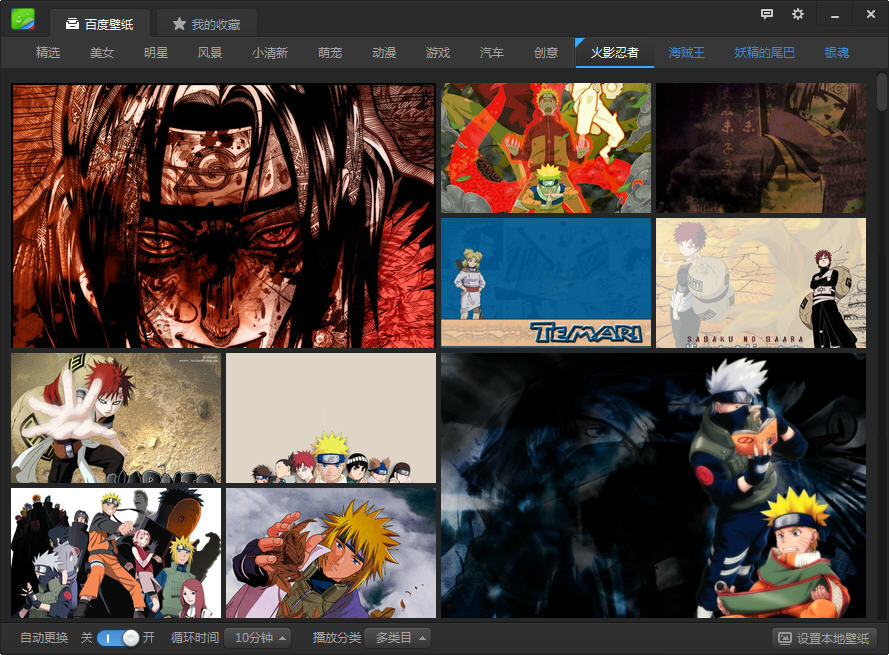Viewport: 889px width, 655px height.
Task: Click the 设置本地壁纸 button
Action: click(x=824, y=638)
